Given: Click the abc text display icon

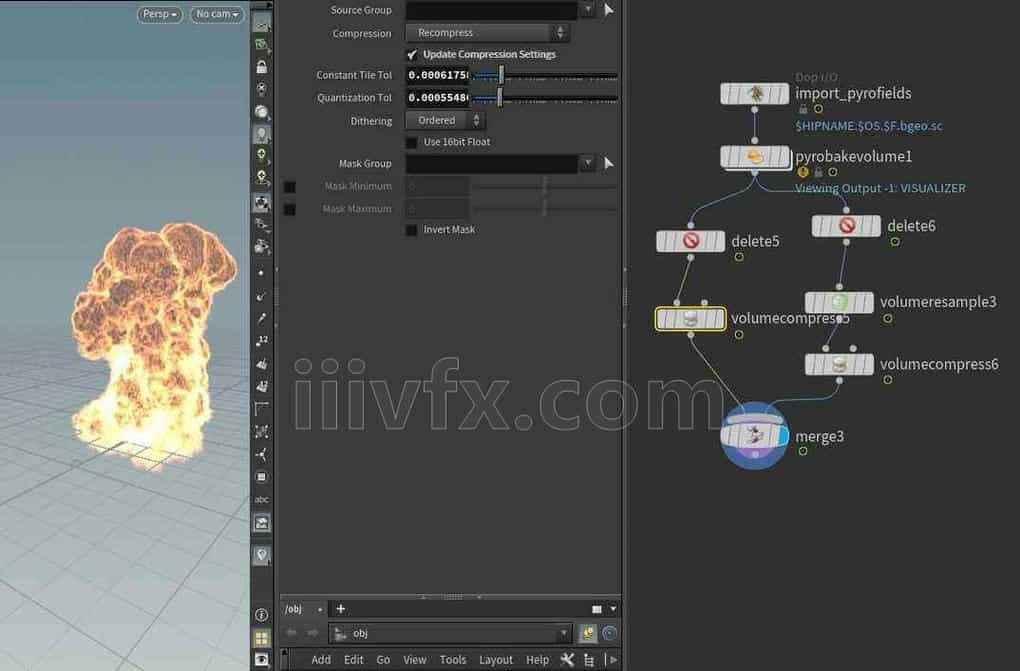Looking at the screenshot, I should 262,500.
